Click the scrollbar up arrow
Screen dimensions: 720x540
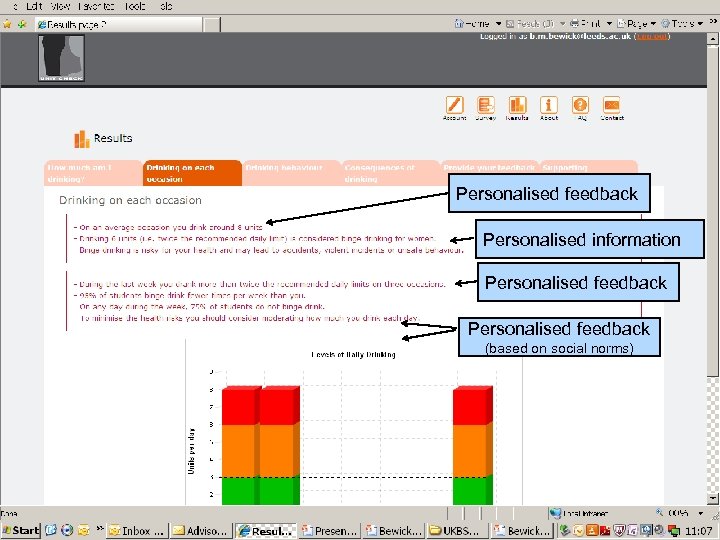[x=713, y=39]
